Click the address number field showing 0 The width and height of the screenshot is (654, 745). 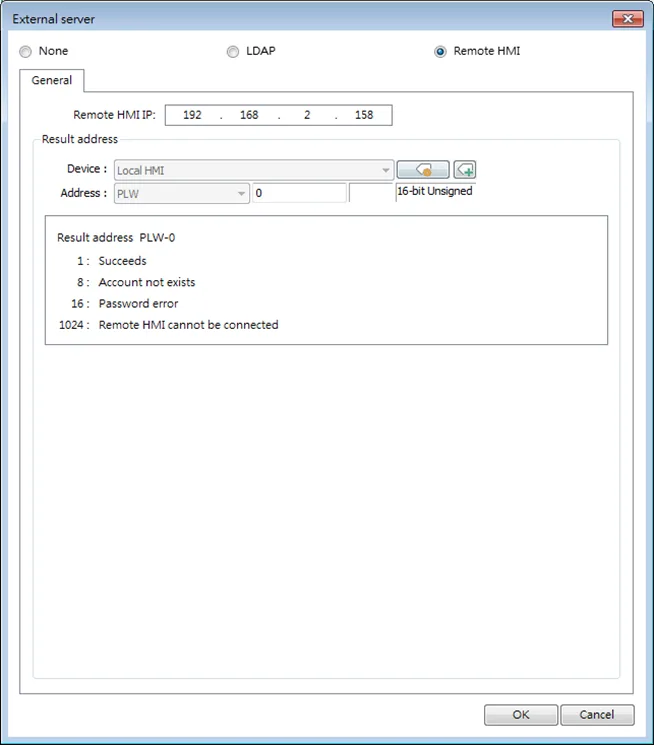(299, 193)
